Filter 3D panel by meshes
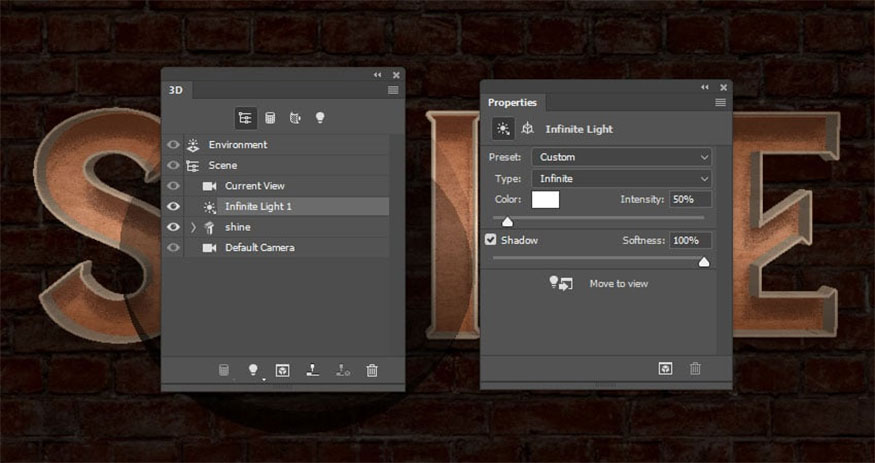 pos(269,118)
